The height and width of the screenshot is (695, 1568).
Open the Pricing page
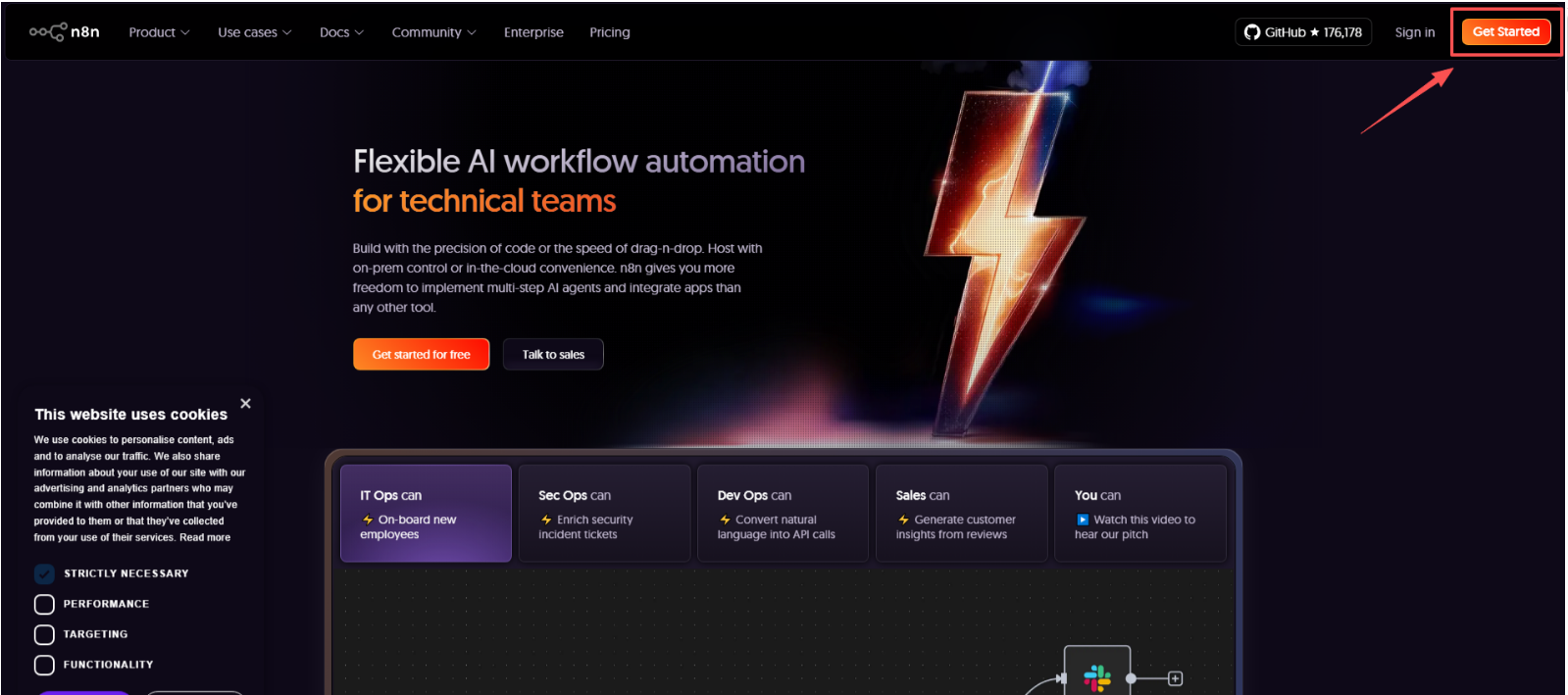pyautogui.click(x=610, y=32)
